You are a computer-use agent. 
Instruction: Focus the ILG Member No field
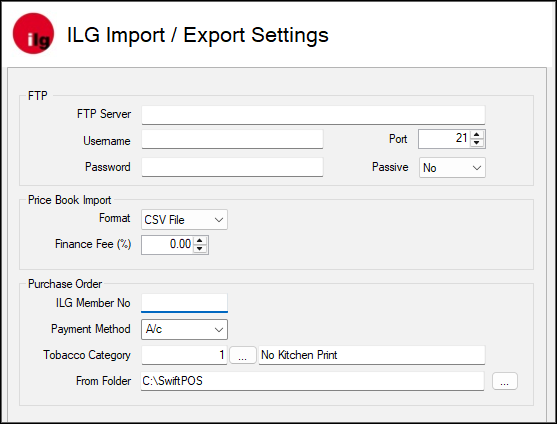(184, 303)
